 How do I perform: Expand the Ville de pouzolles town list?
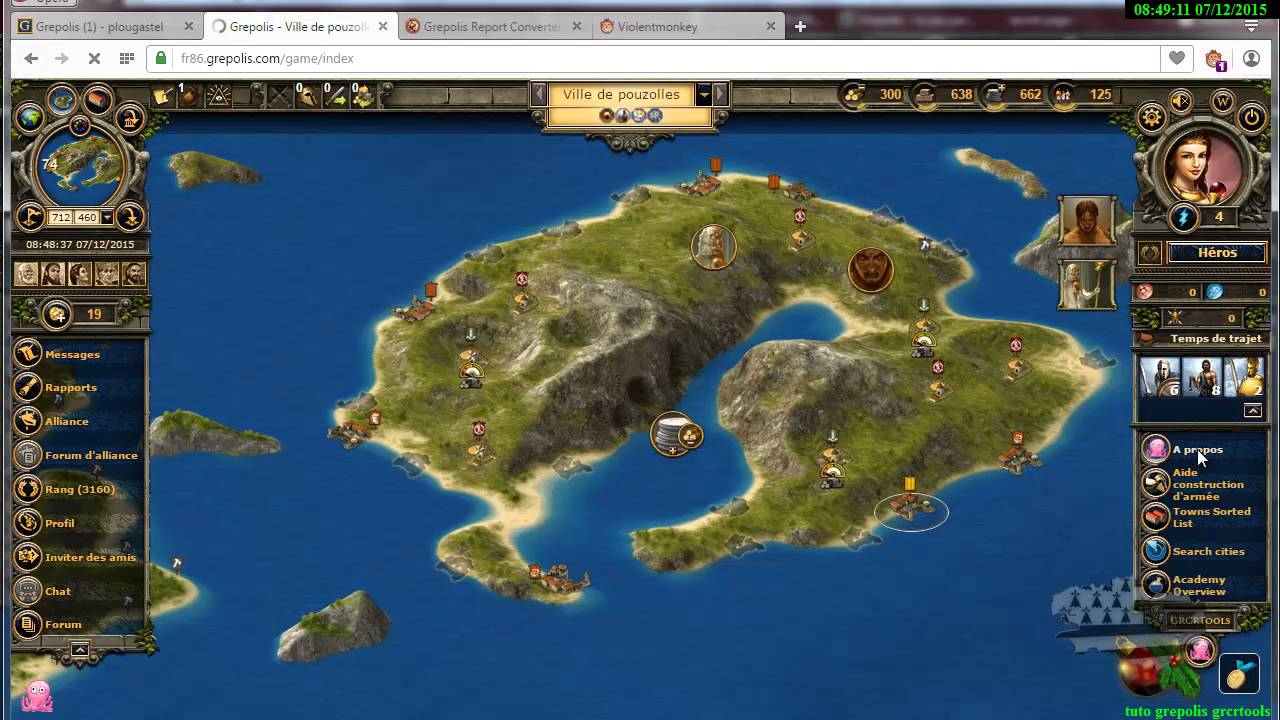click(x=704, y=94)
